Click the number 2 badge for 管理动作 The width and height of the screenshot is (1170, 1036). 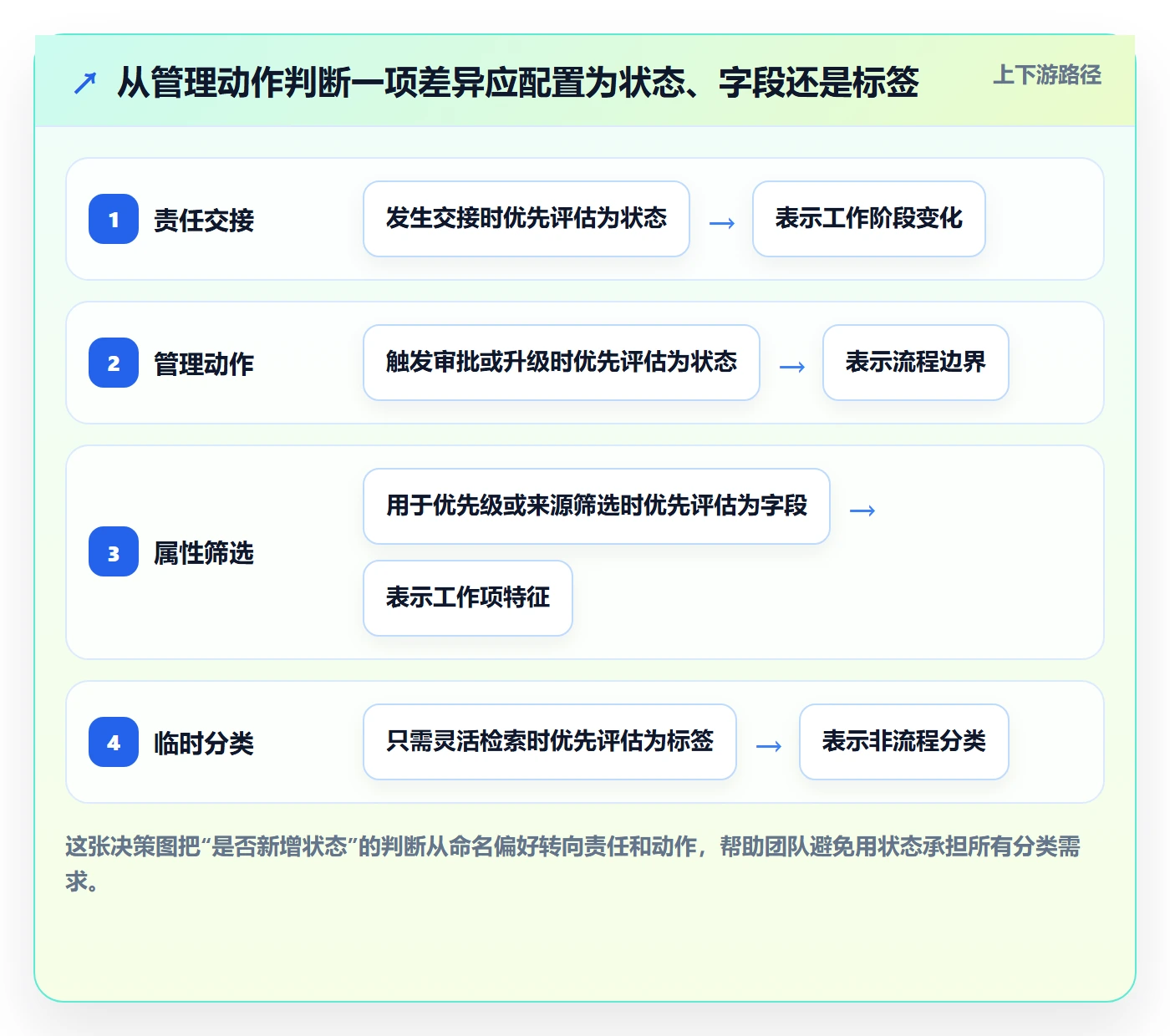point(114,363)
